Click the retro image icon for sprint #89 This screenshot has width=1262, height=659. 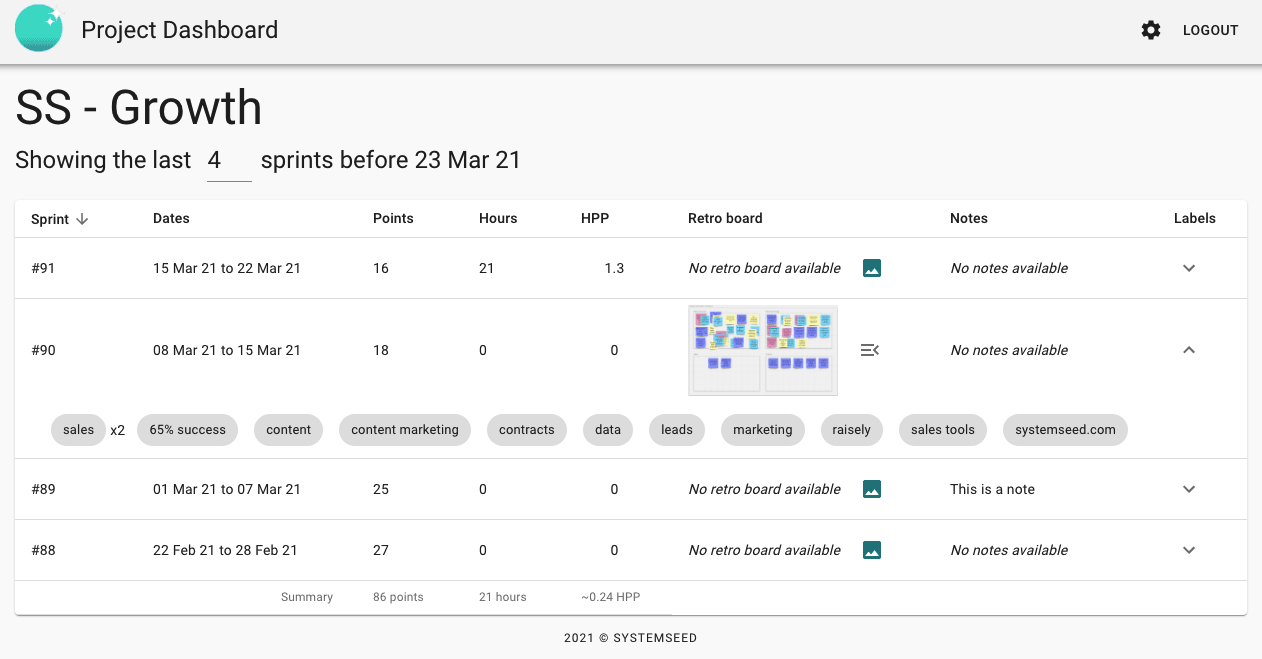pyautogui.click(x=872, y=489)
